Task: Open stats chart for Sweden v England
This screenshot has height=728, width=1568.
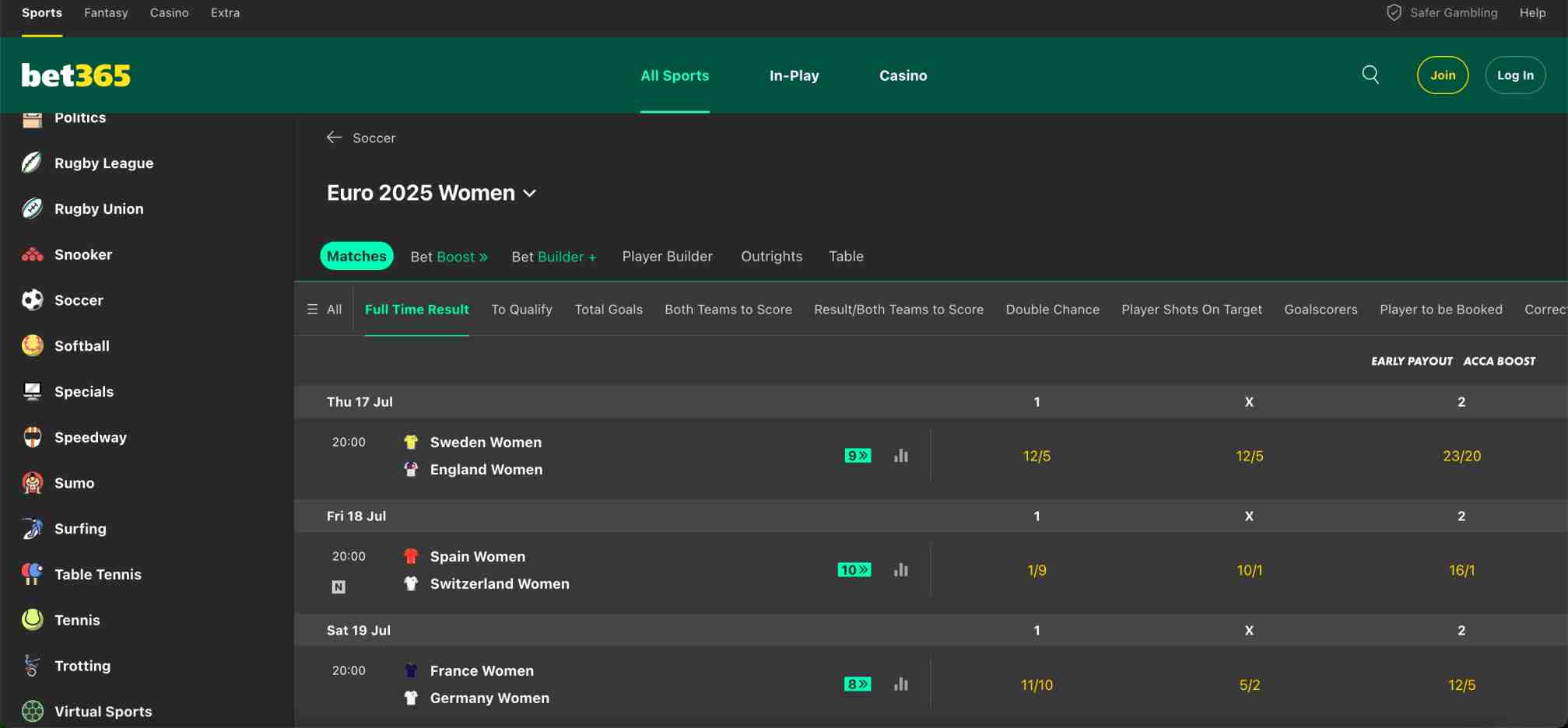Action: click(x=901, y=456)
